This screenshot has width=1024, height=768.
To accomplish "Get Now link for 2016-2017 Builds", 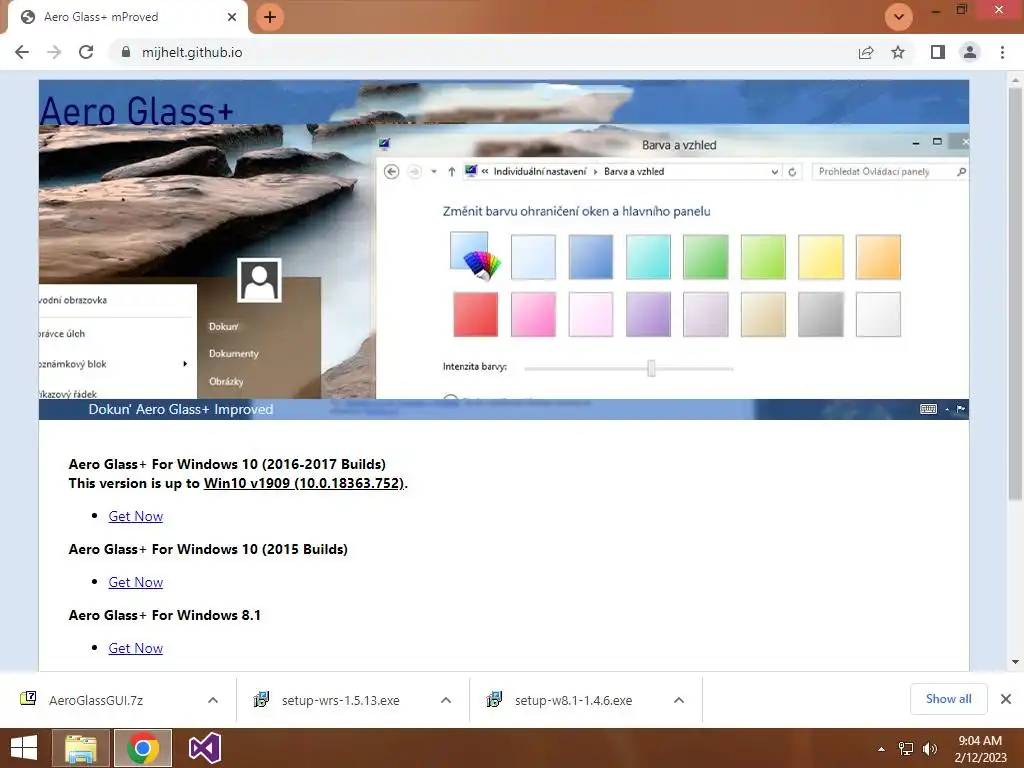I will 135,516.
